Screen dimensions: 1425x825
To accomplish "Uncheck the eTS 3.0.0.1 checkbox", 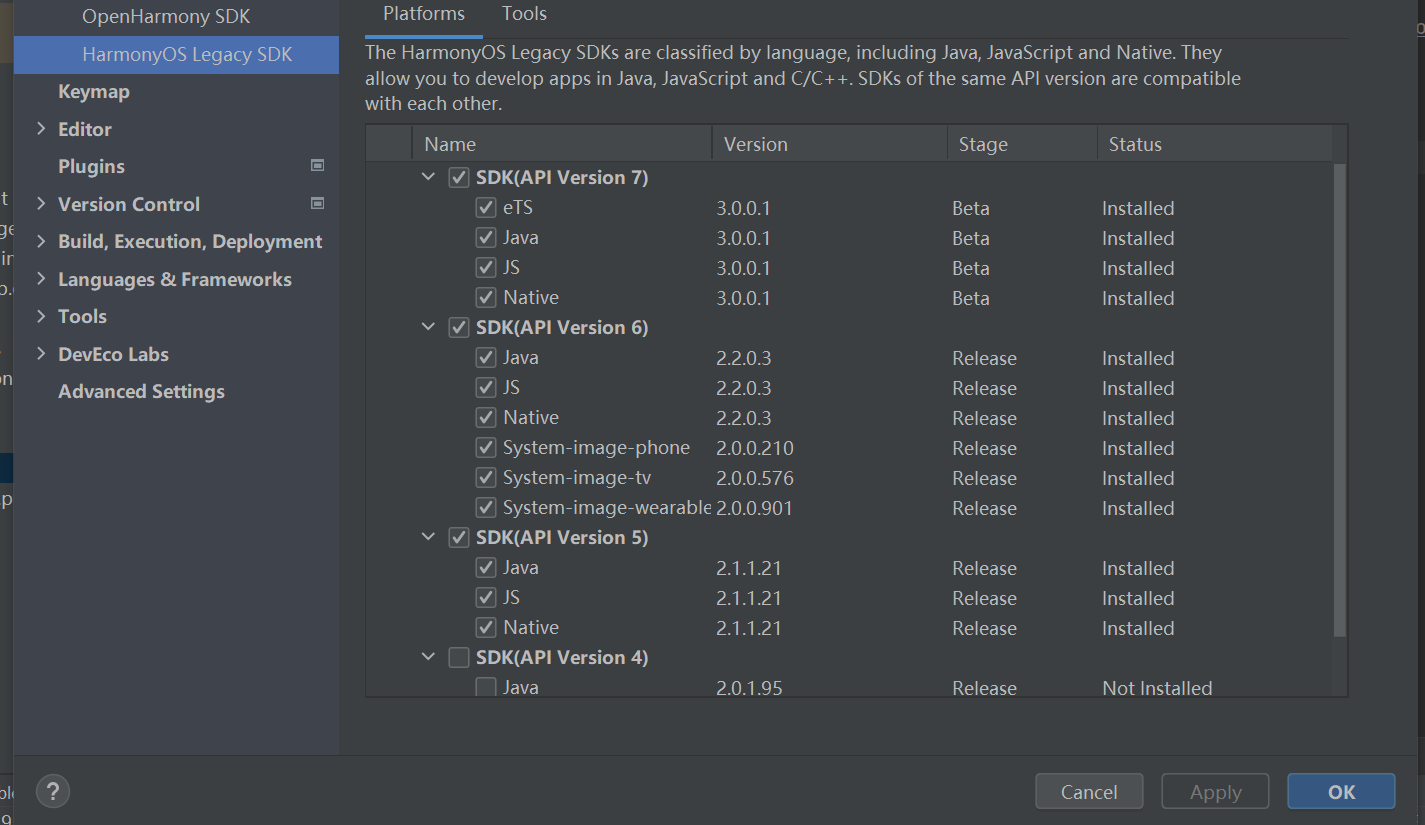I will [x=486, y=208].
